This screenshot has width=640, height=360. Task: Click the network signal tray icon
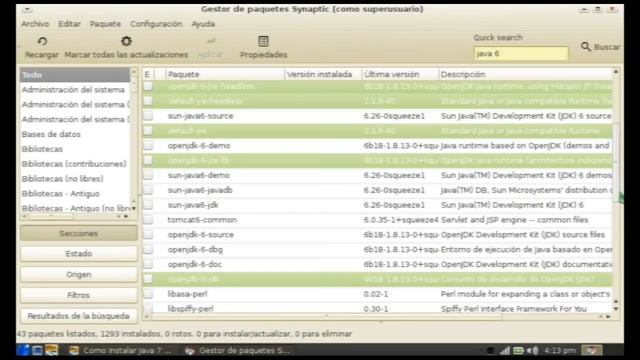pos(505,350)
